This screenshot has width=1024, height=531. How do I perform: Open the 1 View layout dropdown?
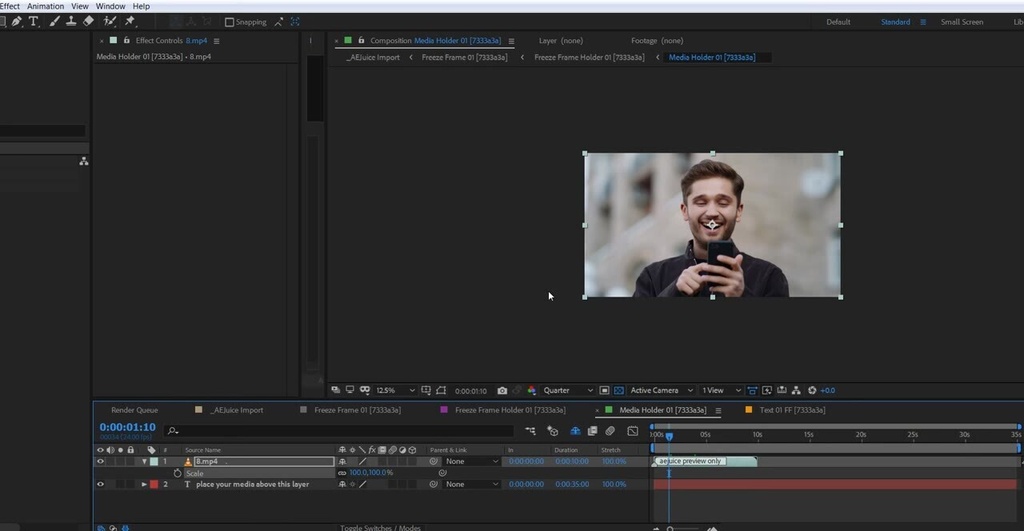(721, 391)
